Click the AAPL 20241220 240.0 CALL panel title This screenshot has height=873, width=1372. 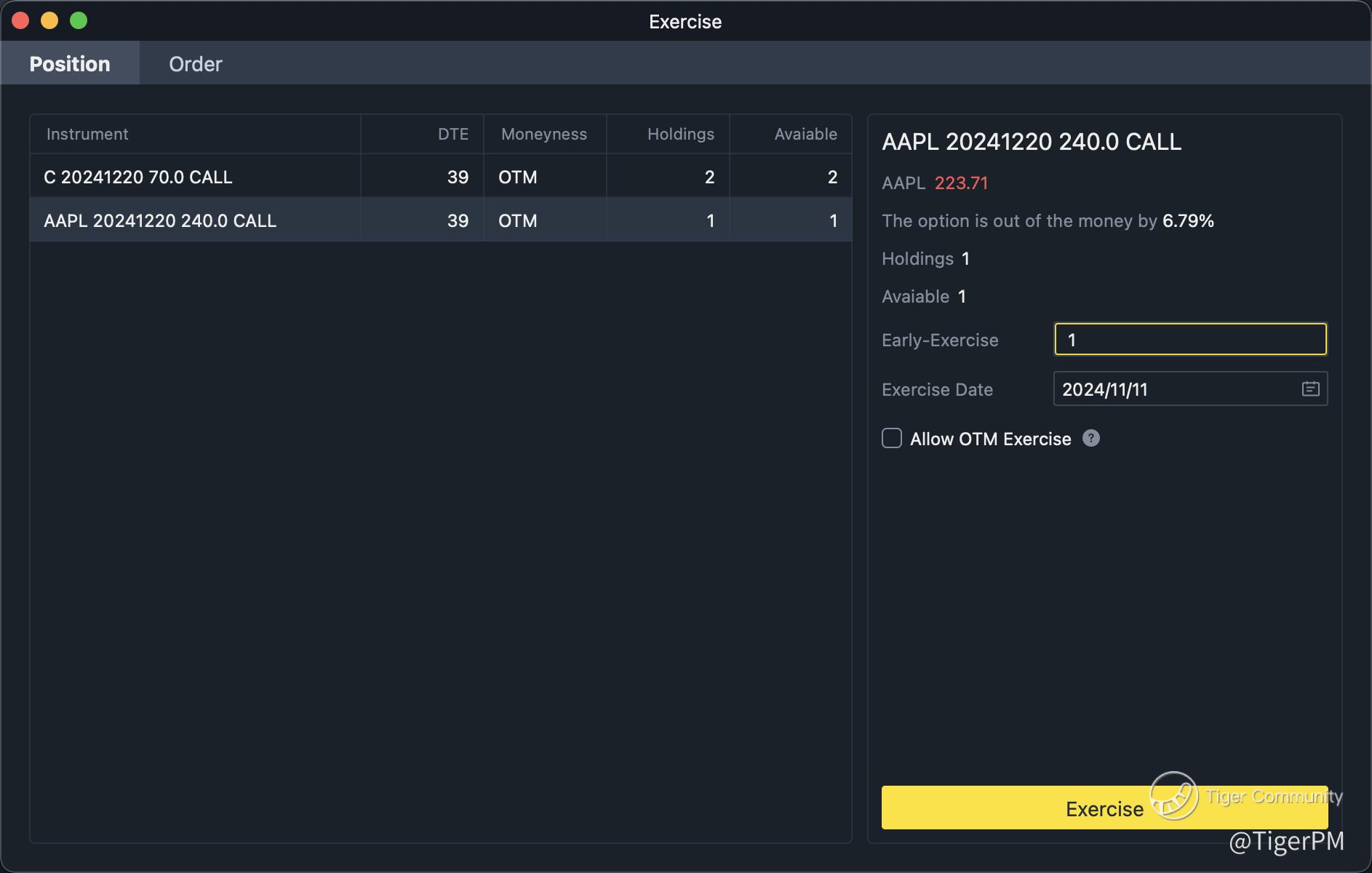click(1032, 141)
